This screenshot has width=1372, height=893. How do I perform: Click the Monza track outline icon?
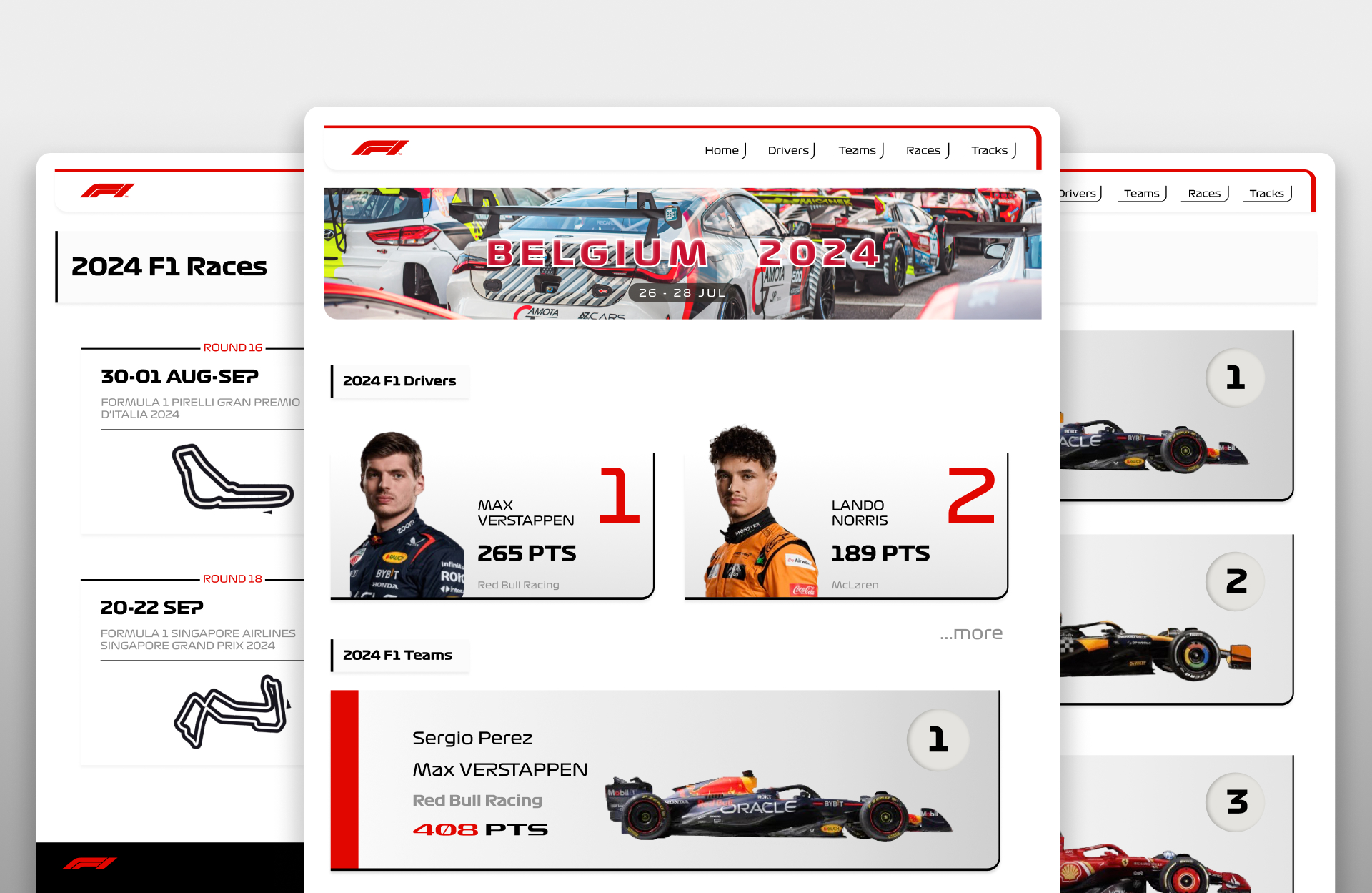tap(231, 478)
